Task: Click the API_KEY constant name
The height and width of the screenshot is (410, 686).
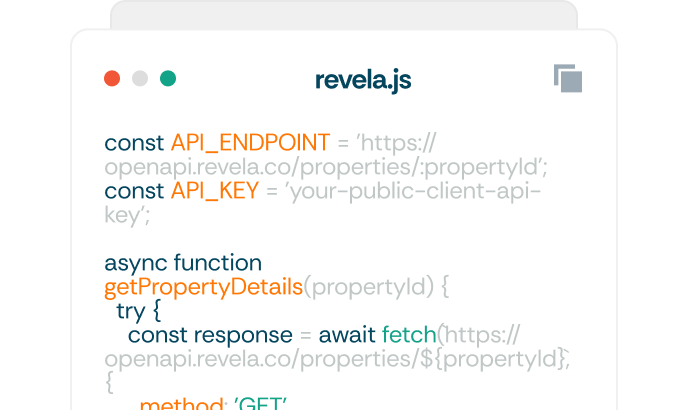Action: (215, 191)
